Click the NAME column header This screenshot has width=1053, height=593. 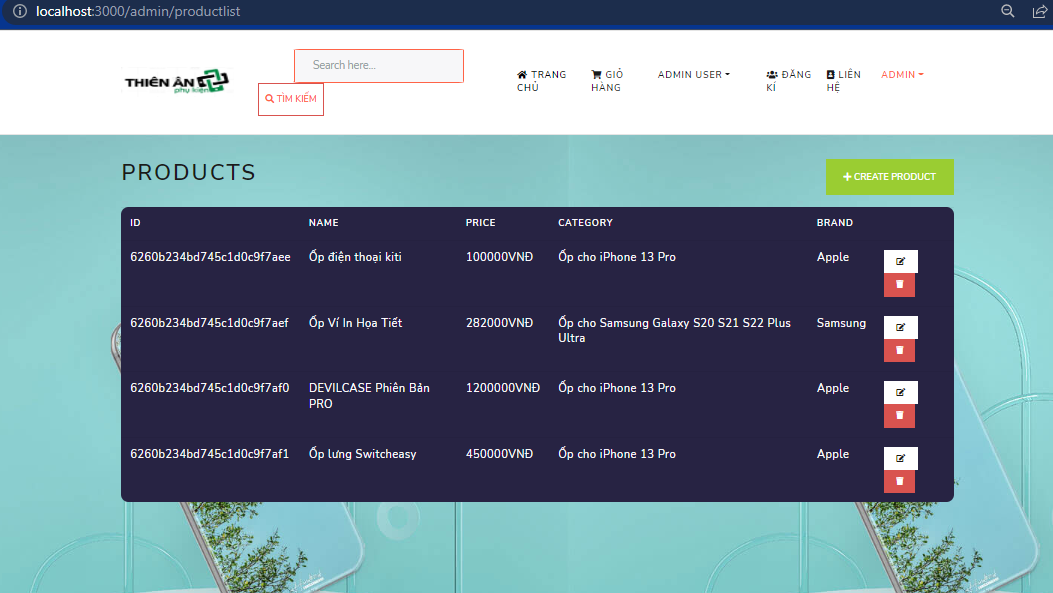tap(324, 222)
